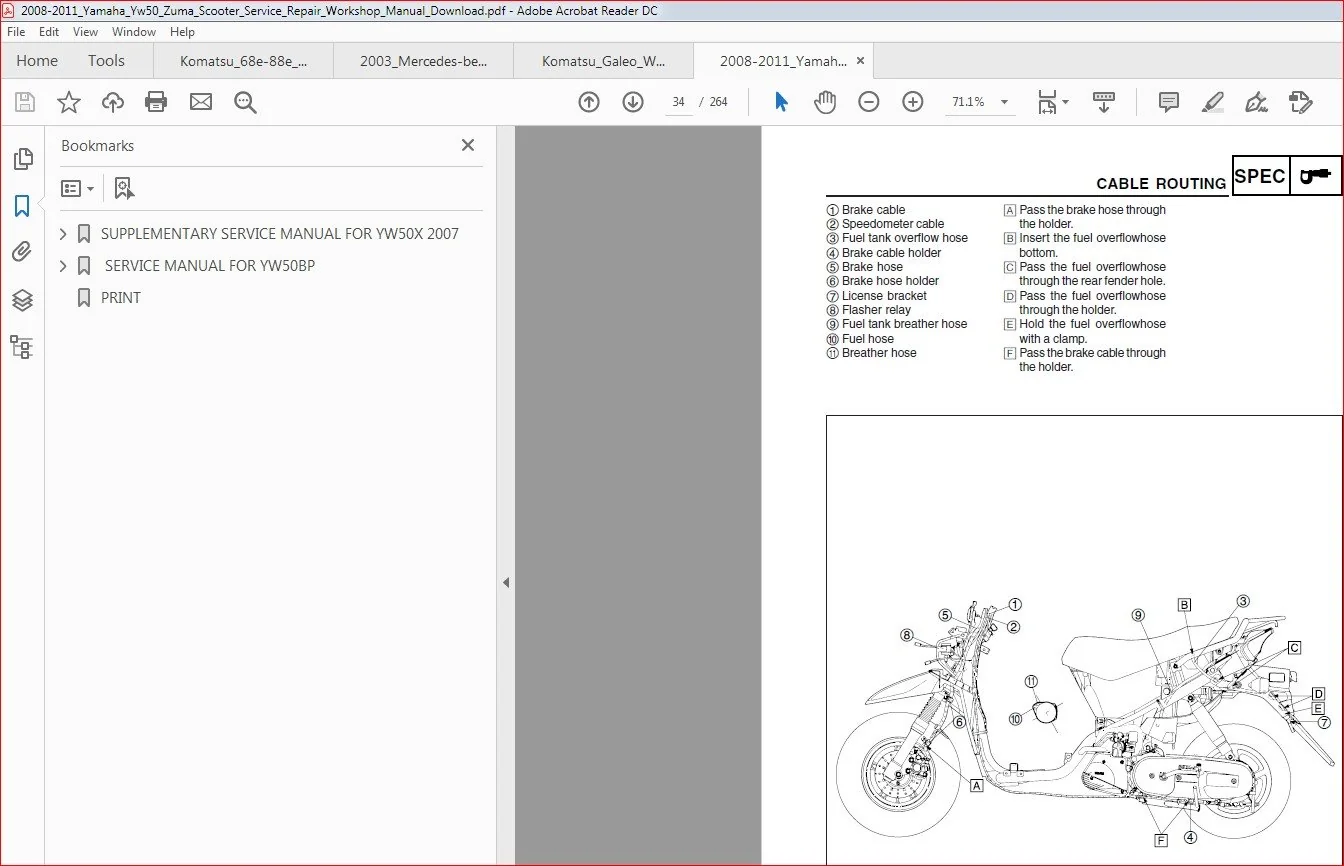Screen dimensions: 1344x866
Task: Open the File menu
Action: [x=17, y=32]
